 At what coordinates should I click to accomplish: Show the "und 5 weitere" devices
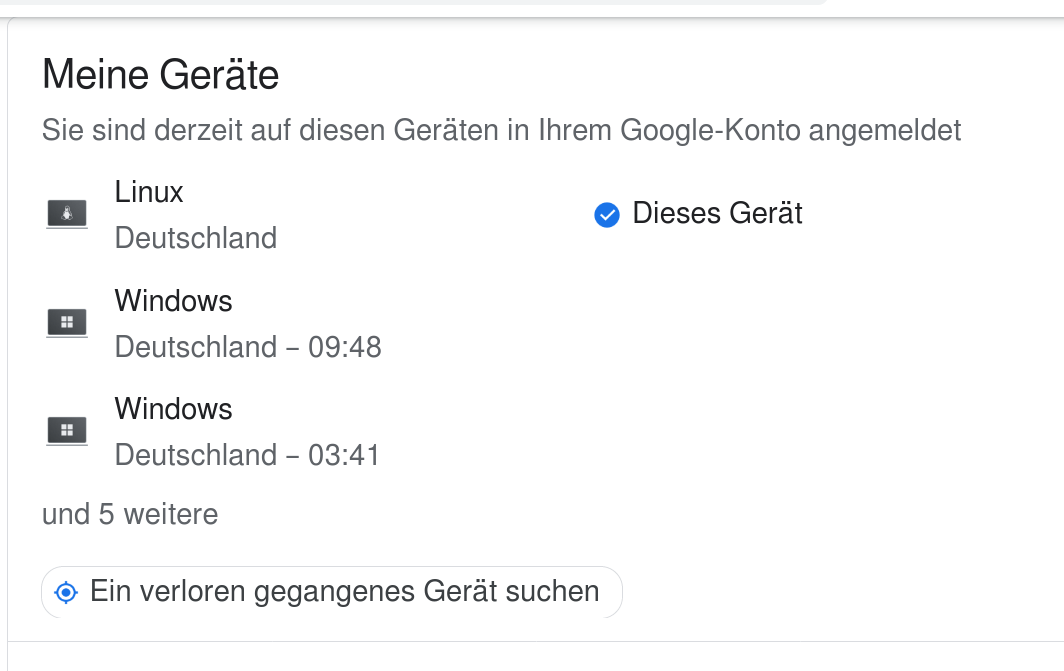pyautogui.click(x=130, y=515)
